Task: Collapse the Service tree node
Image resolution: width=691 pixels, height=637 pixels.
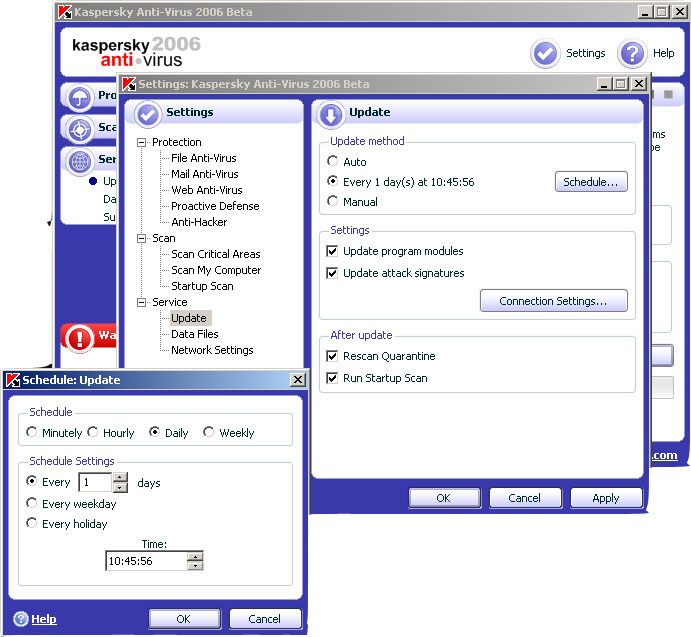Action: (141, 302)
